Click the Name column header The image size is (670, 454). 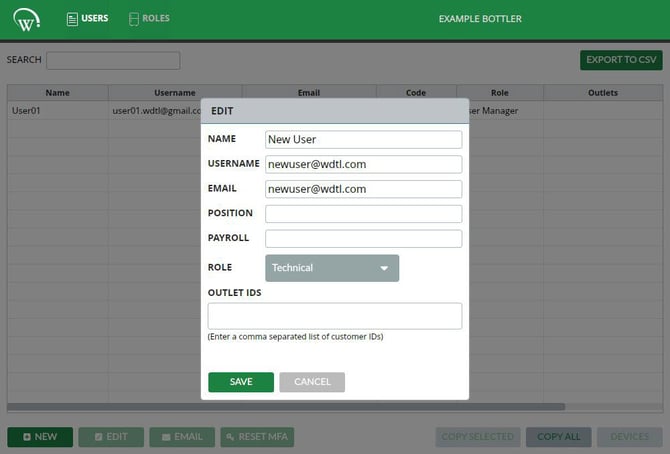pyautogui.click(x=58, y=92)
